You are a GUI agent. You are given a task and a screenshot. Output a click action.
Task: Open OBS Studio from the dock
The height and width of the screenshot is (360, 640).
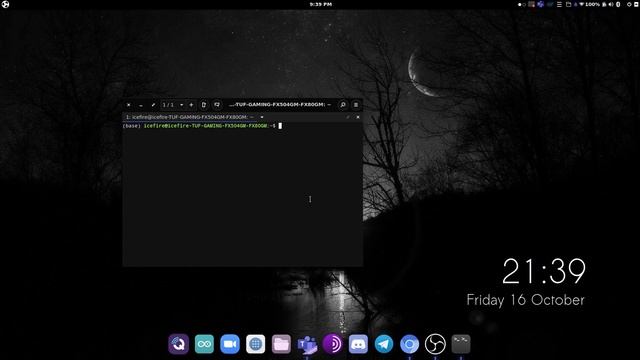click(x=435, y=344)
